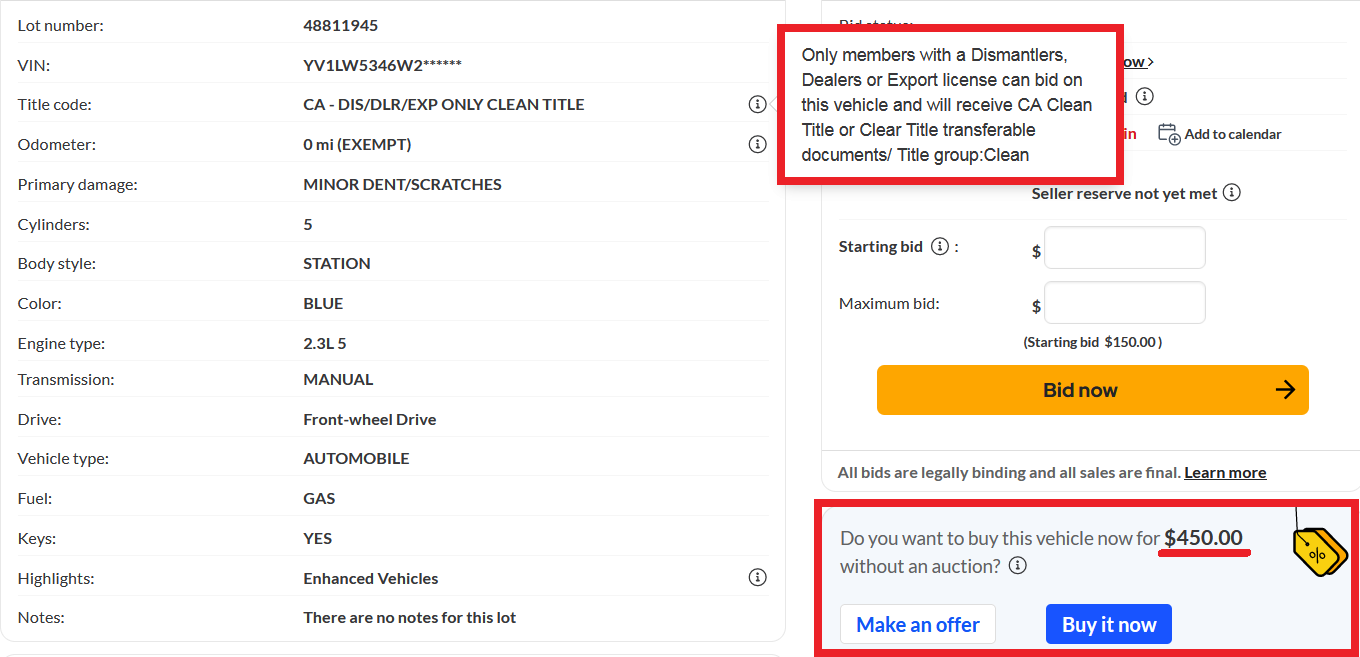Click the yellow discount price tag icon
Screen dimensions: 1360x657
(1319, 552)
